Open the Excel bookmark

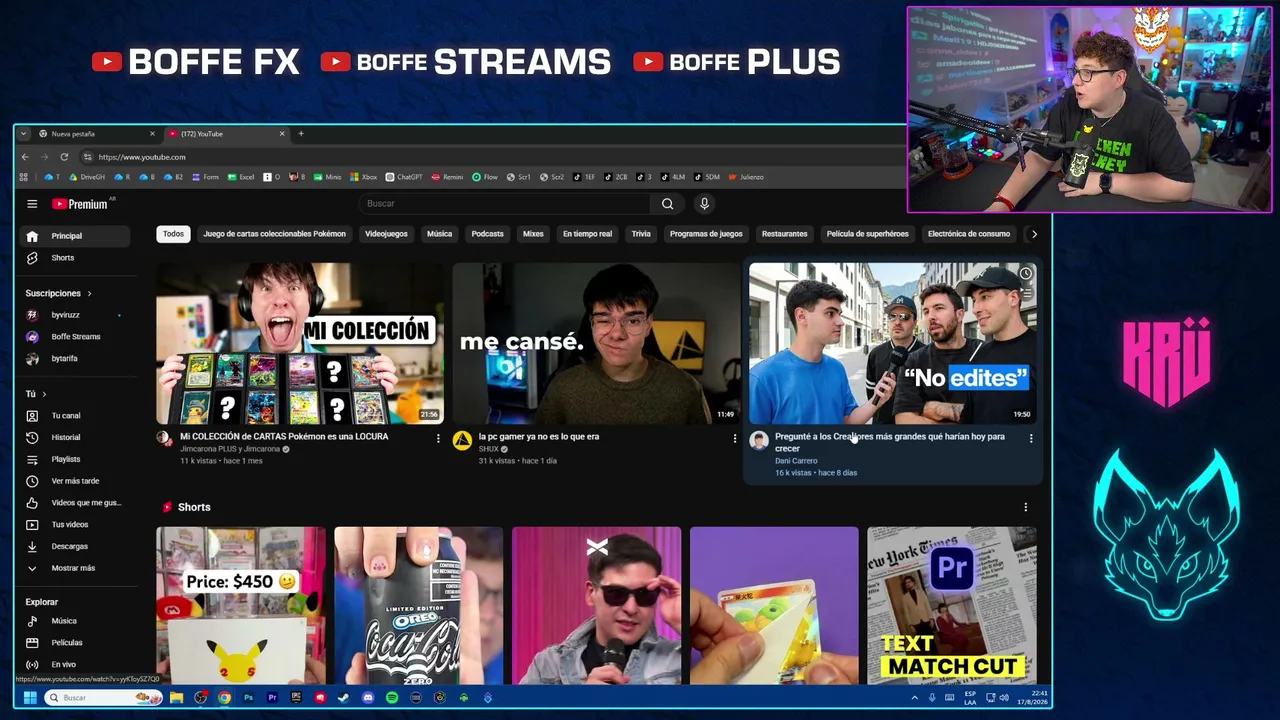[241, 177]
